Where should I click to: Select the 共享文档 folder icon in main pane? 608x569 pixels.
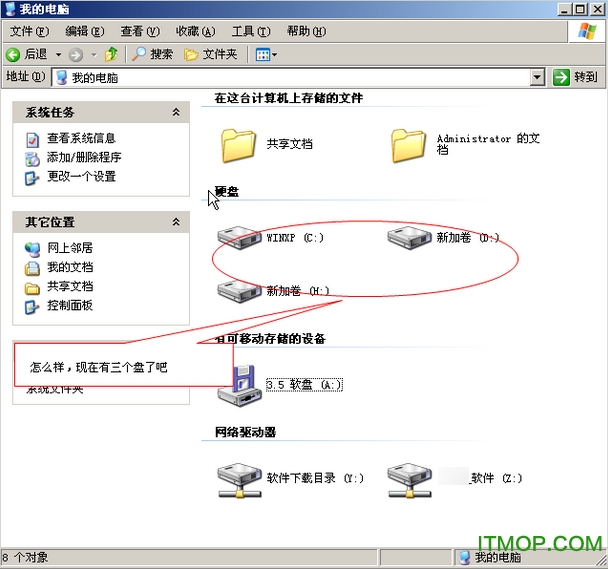[238, 145]
